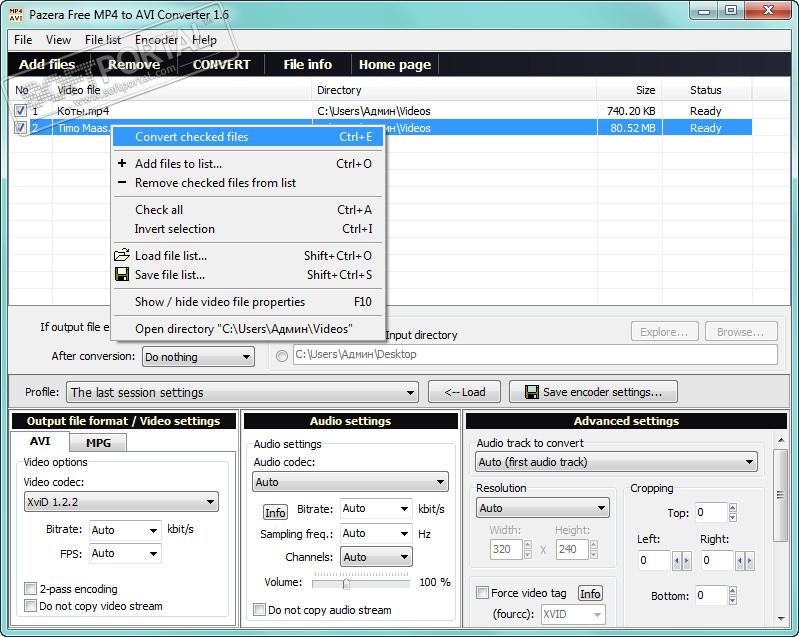
Task: Enable Force video tag checkbox
Action: coord(482,593)
